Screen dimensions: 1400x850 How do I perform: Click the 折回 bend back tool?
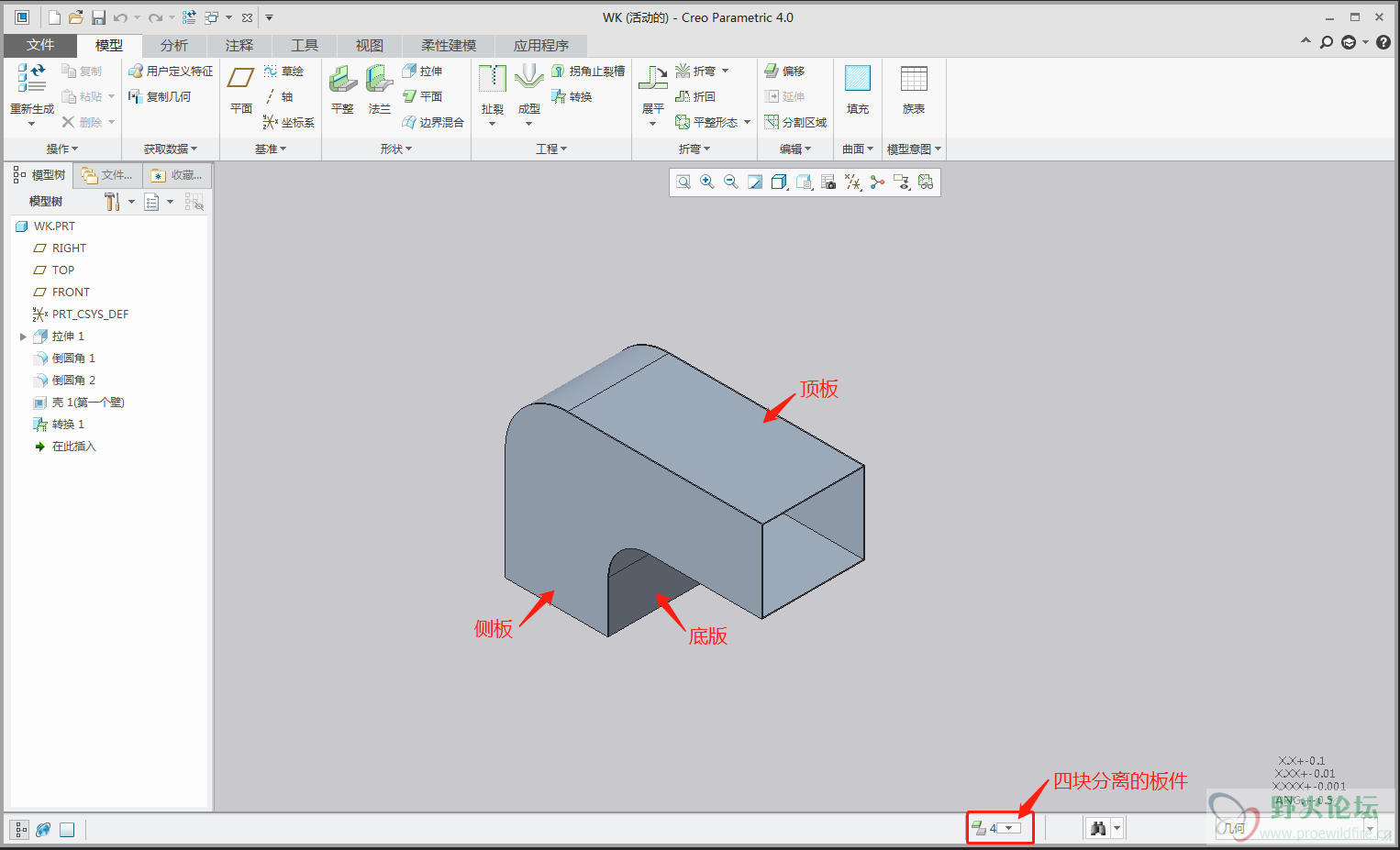694,96
